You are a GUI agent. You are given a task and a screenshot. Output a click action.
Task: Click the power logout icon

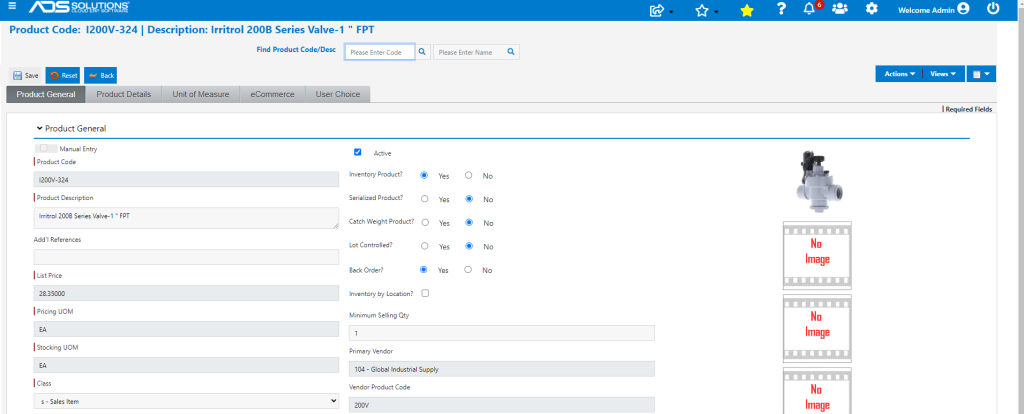pyautogui.click(x=993, y=8)
